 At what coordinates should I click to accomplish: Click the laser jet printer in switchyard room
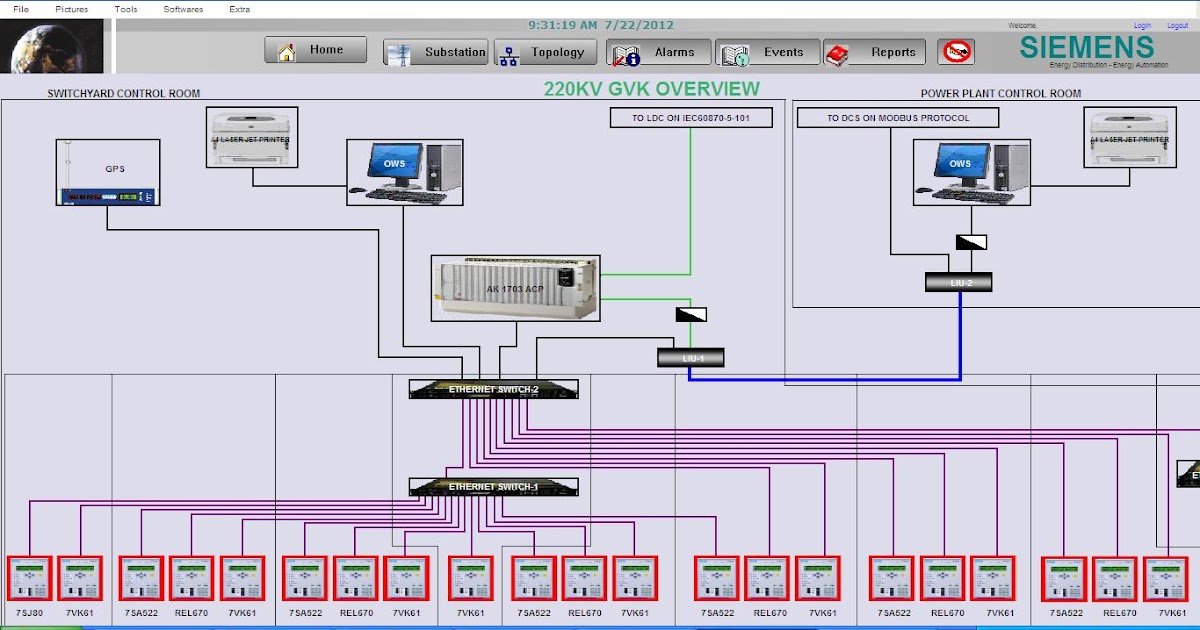coord(250,135)
